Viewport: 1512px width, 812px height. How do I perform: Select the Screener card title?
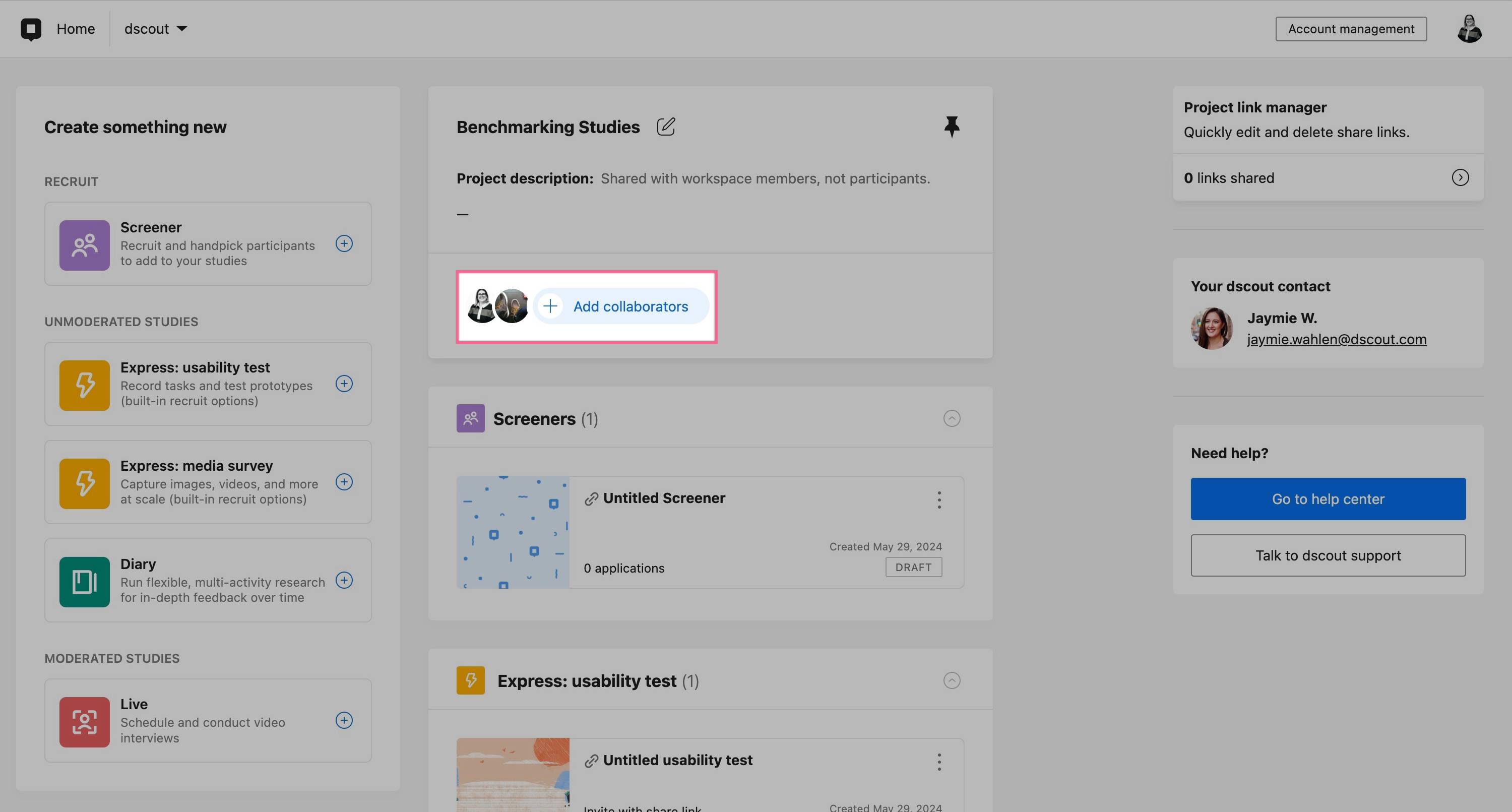[151, 228]
